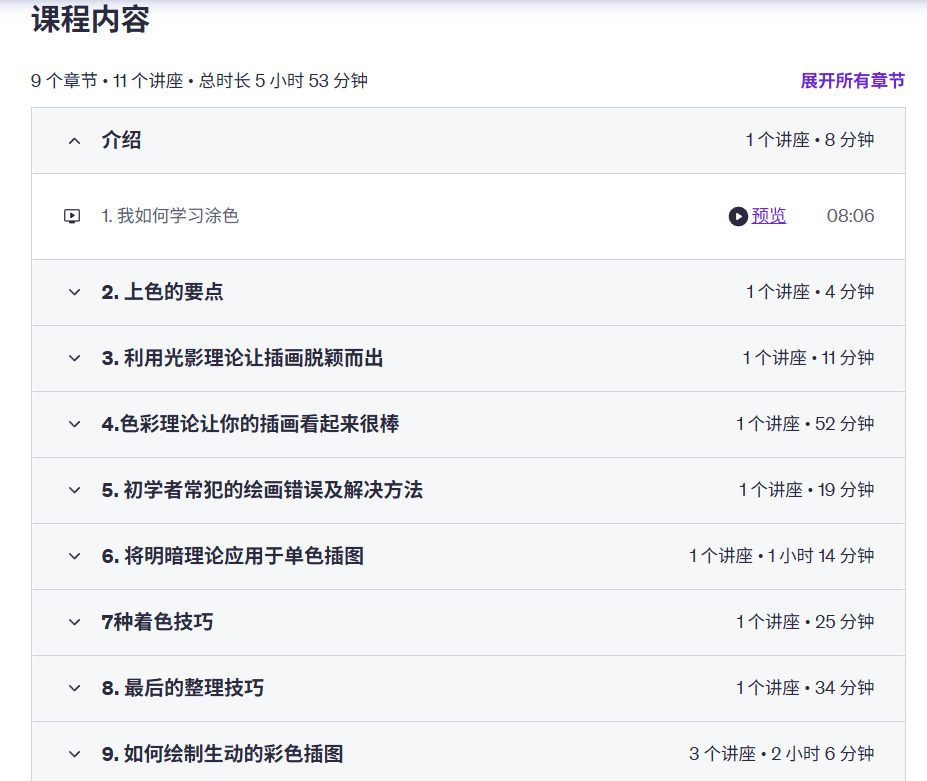
Task: Expand chevron for 9. 如何绘制生动的彩色插图
Action: pyautogui.click(x=74, y=754)
